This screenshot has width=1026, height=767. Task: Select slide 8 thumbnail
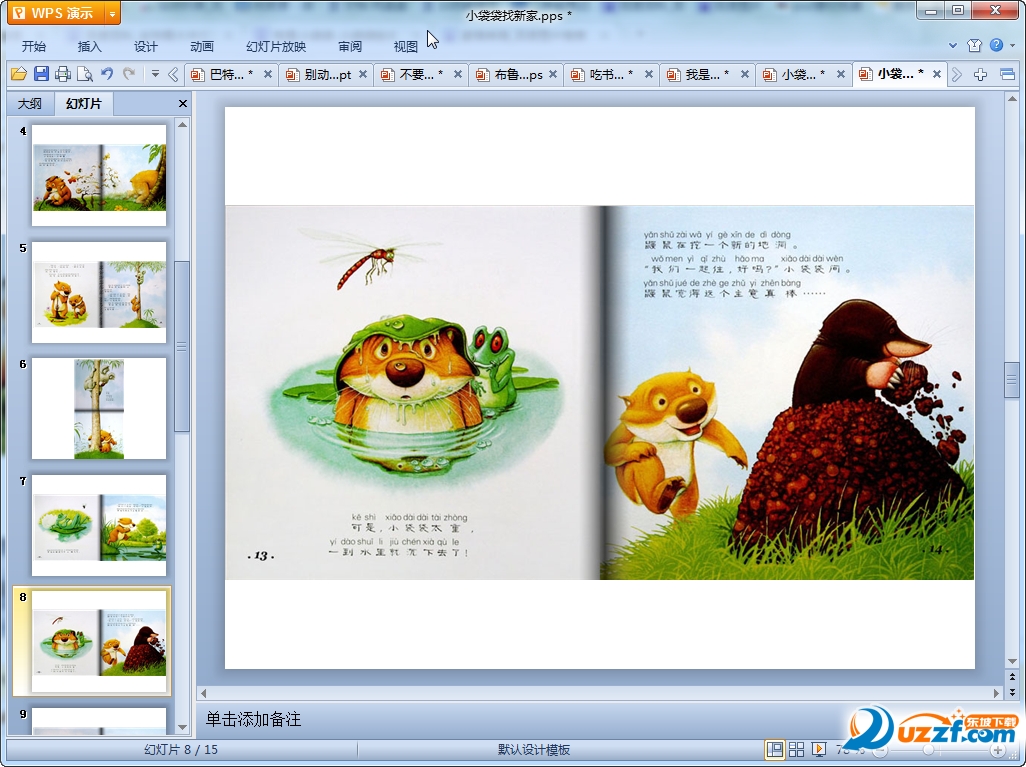click(99, 641)
